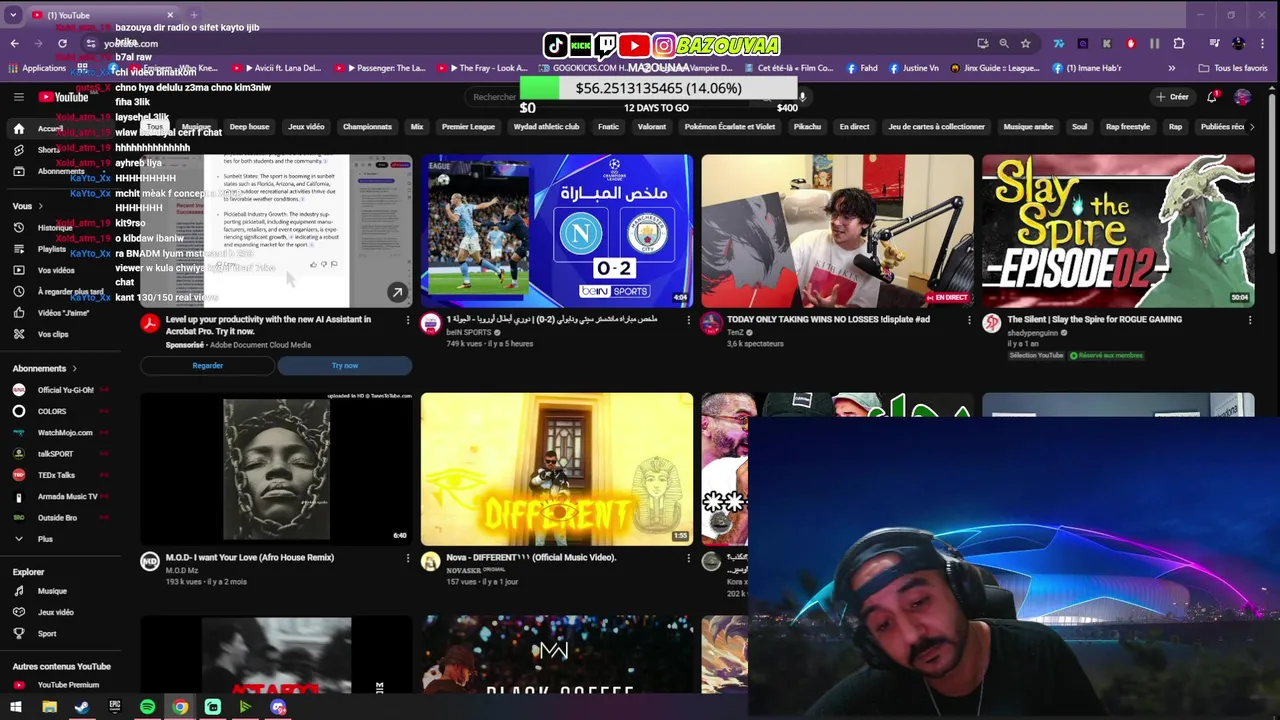This screenshot has height=720, width=1280.
Task: Close the YouTube browser tab
Action: pyautogui.click(x=170, y=15)
